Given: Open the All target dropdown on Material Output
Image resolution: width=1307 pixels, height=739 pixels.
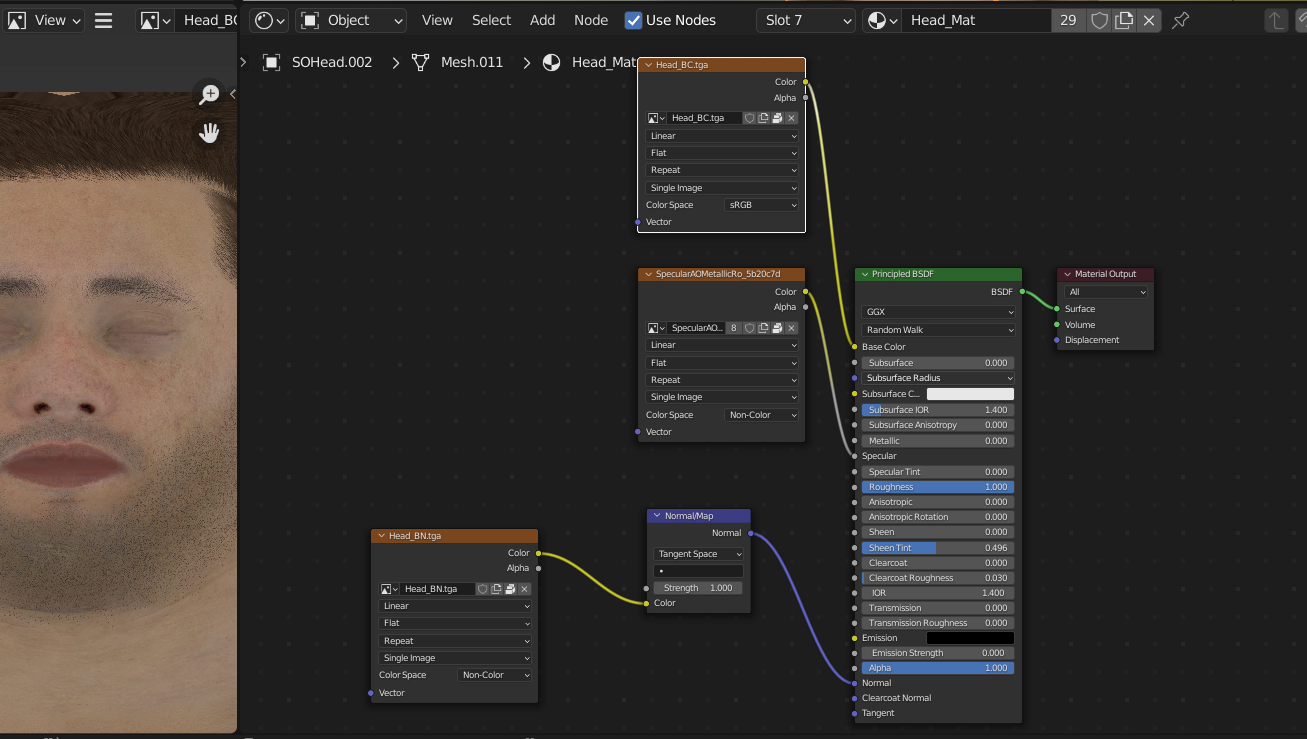Looking at the screenshot, I should pos(1107,292).
